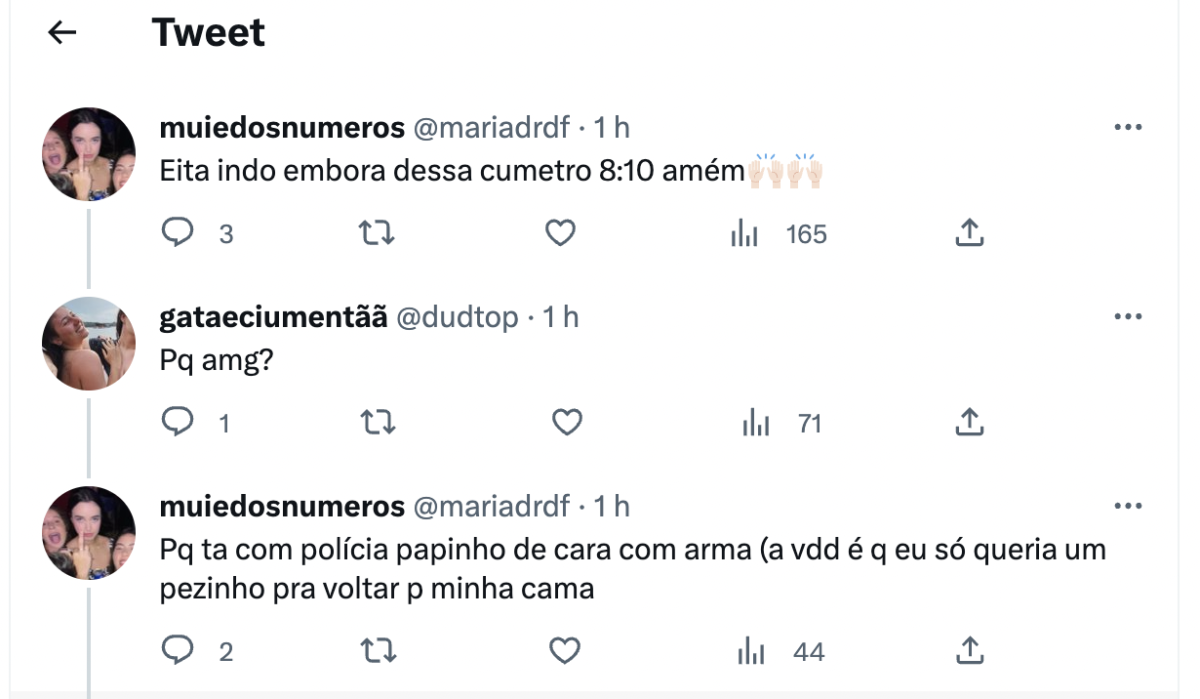Like the 'Pq amg?' reply
The width and height of the screenshot is (1200, 699).
click(x=567, y=424)
